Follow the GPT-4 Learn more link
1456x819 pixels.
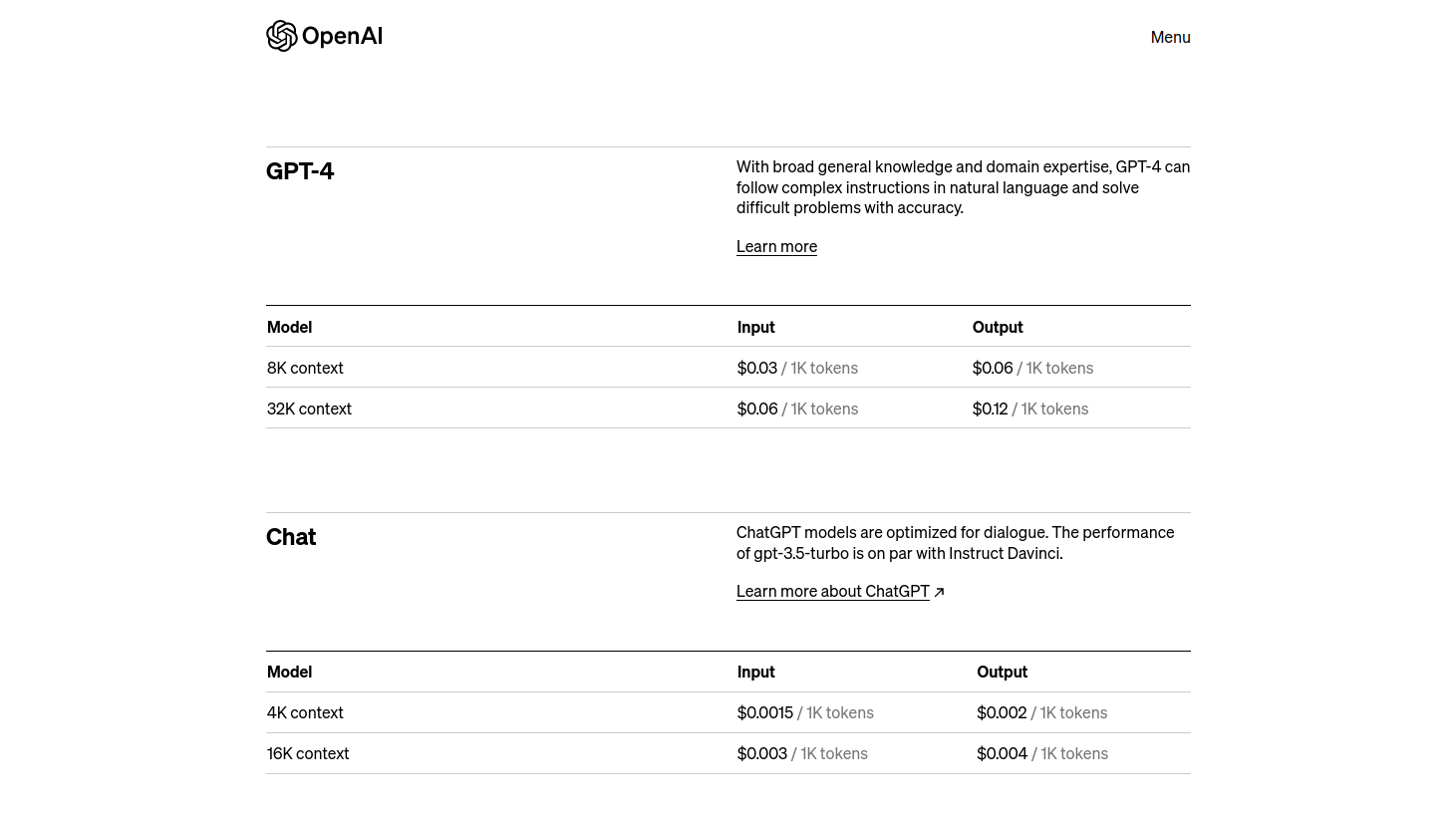776,246
